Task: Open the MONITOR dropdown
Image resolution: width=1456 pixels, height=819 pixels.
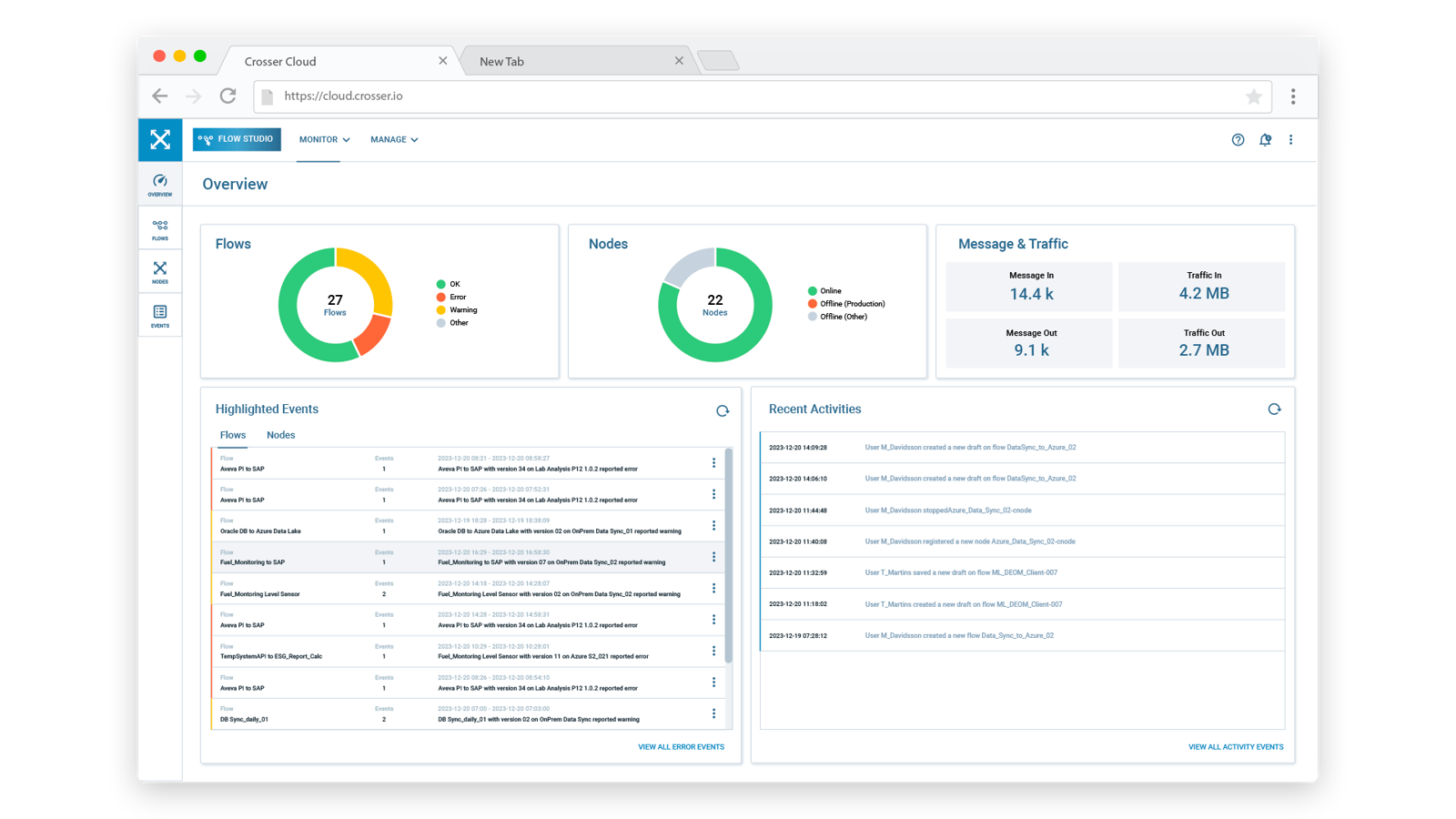Action: tap(323, 139)
